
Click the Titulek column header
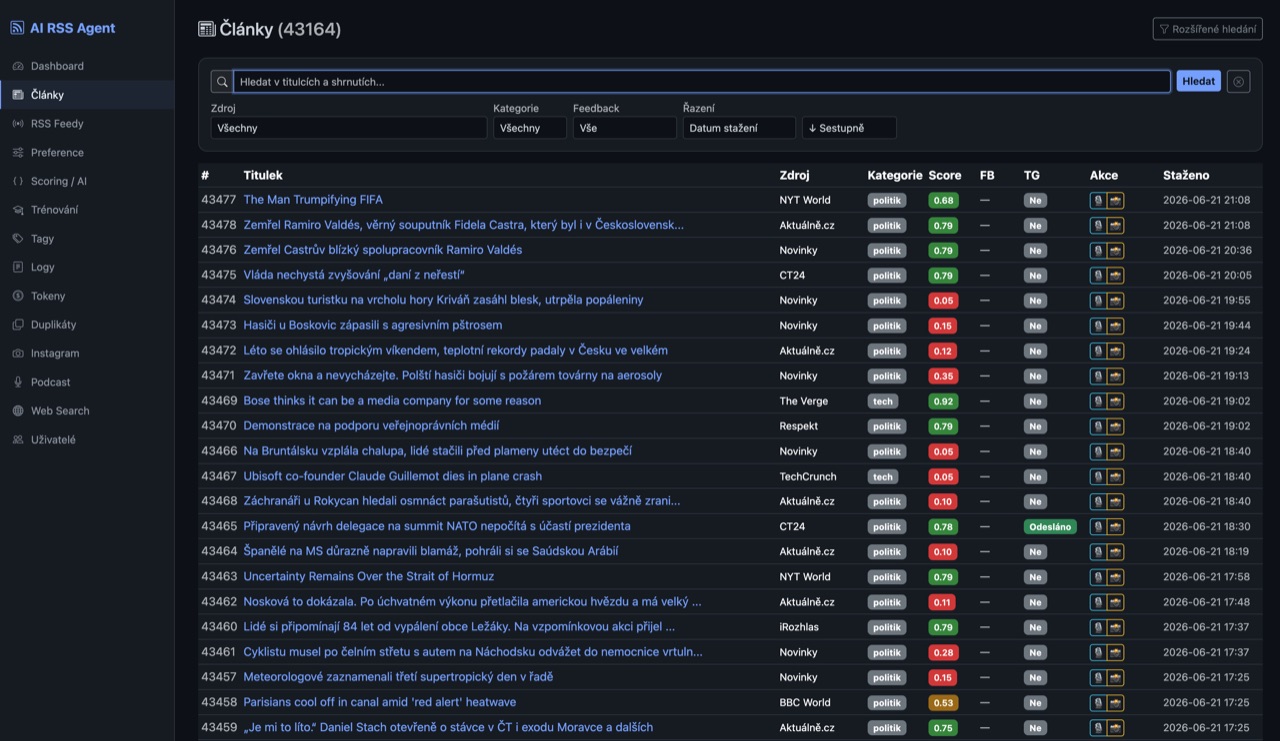263,175
